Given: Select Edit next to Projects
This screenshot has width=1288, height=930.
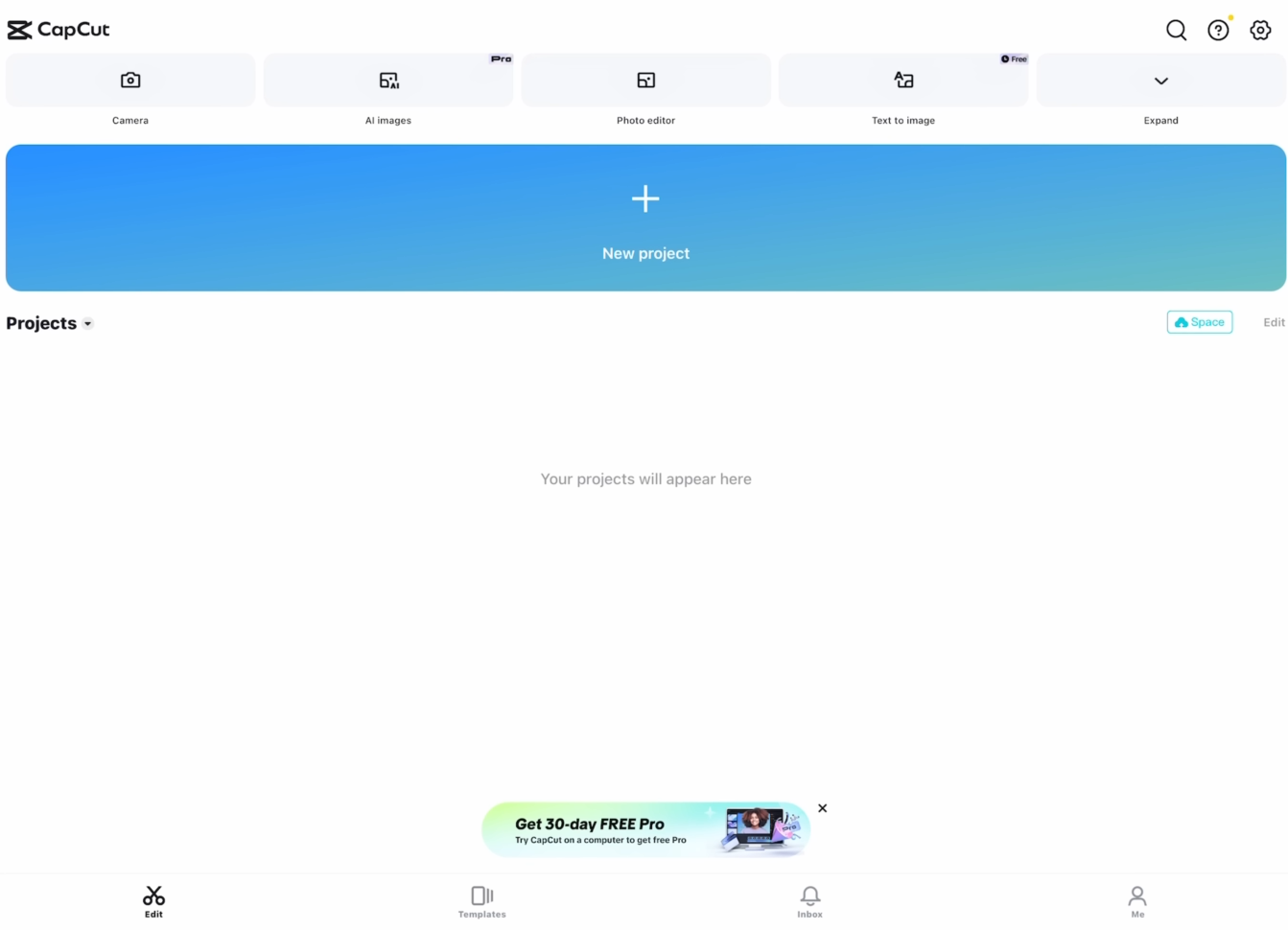Looking at the screenshot, I should 1274,322.
